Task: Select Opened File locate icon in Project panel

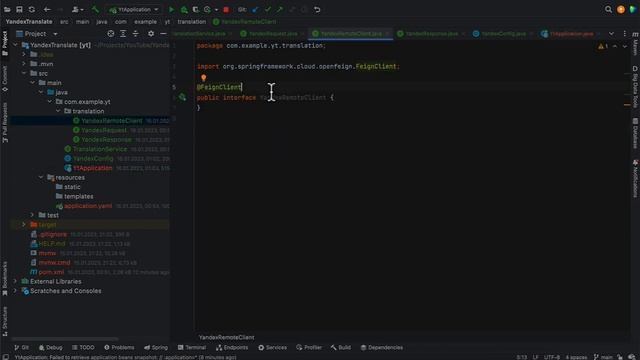Action: [x=111, y=34]
